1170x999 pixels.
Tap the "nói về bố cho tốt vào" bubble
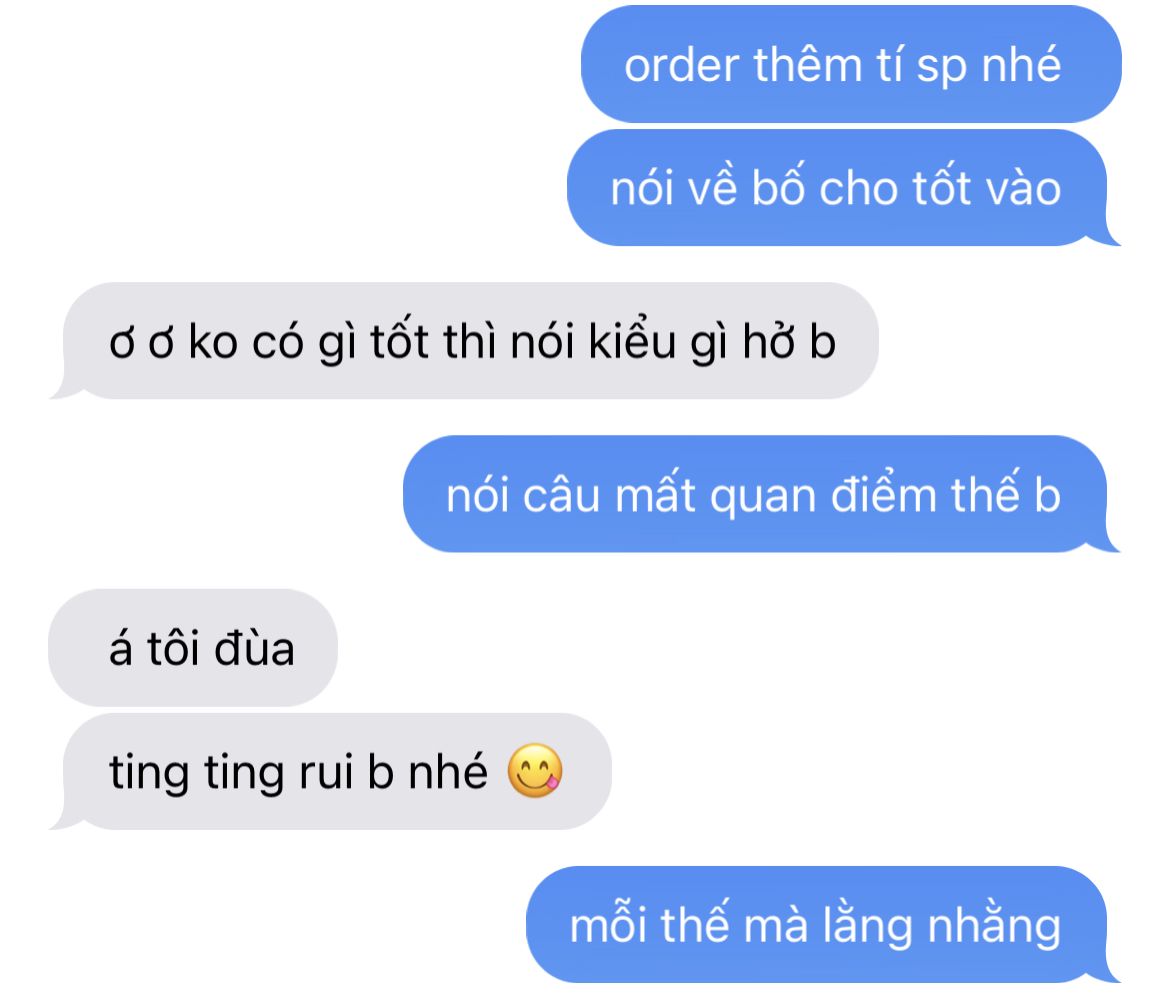coord(843,187)
